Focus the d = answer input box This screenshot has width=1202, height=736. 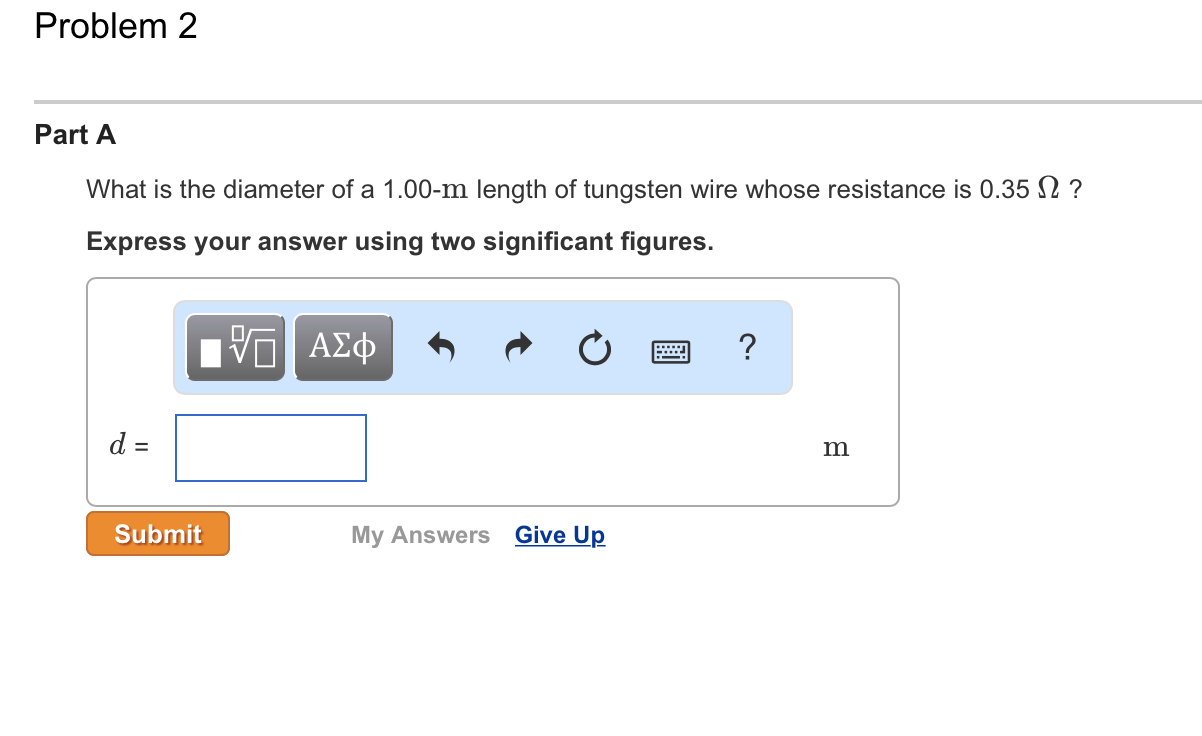point(271,448)
